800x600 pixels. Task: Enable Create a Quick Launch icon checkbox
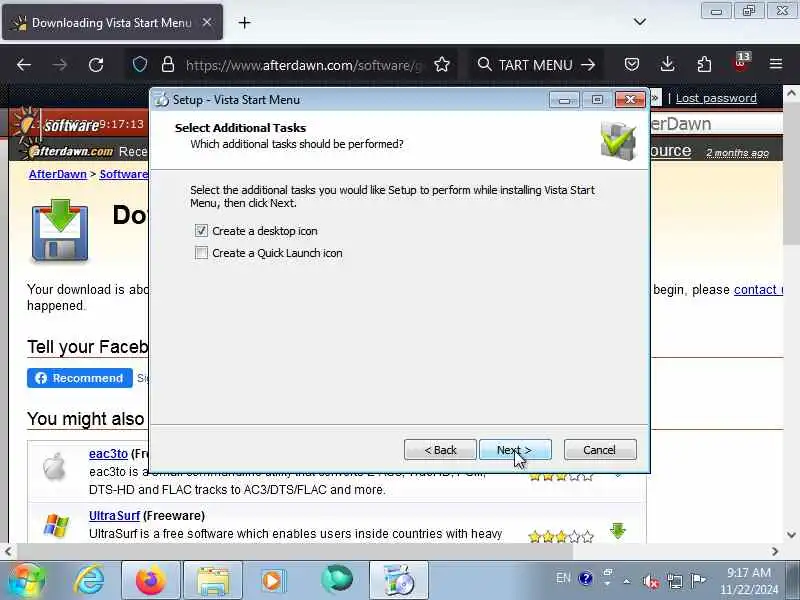pos(202,253)
